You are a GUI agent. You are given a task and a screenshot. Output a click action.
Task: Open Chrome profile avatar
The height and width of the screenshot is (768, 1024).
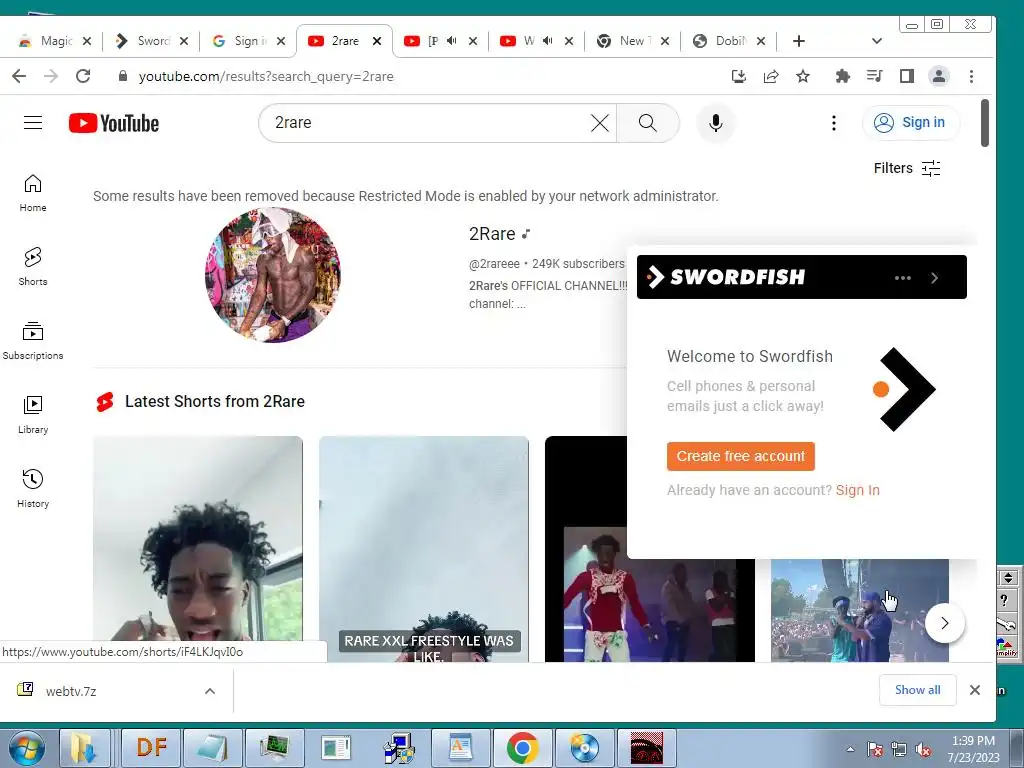click(938, 76)
